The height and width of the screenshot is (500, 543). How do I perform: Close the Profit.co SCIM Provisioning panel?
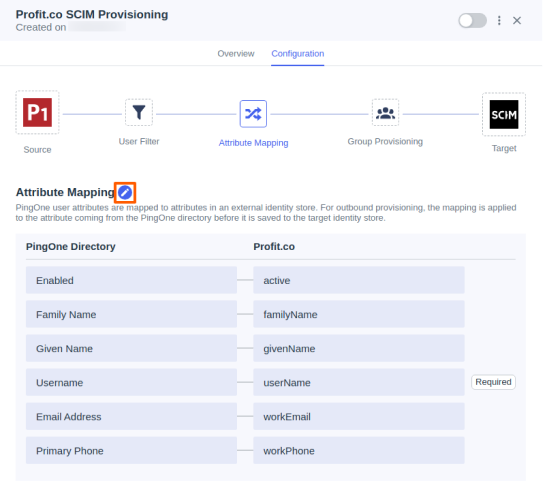point(517,20)
